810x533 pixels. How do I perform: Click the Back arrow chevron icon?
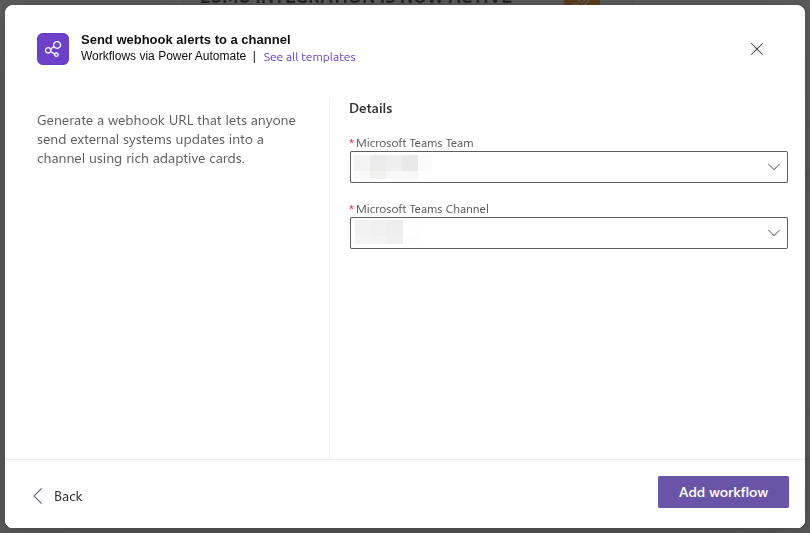(x=38, y=495)
